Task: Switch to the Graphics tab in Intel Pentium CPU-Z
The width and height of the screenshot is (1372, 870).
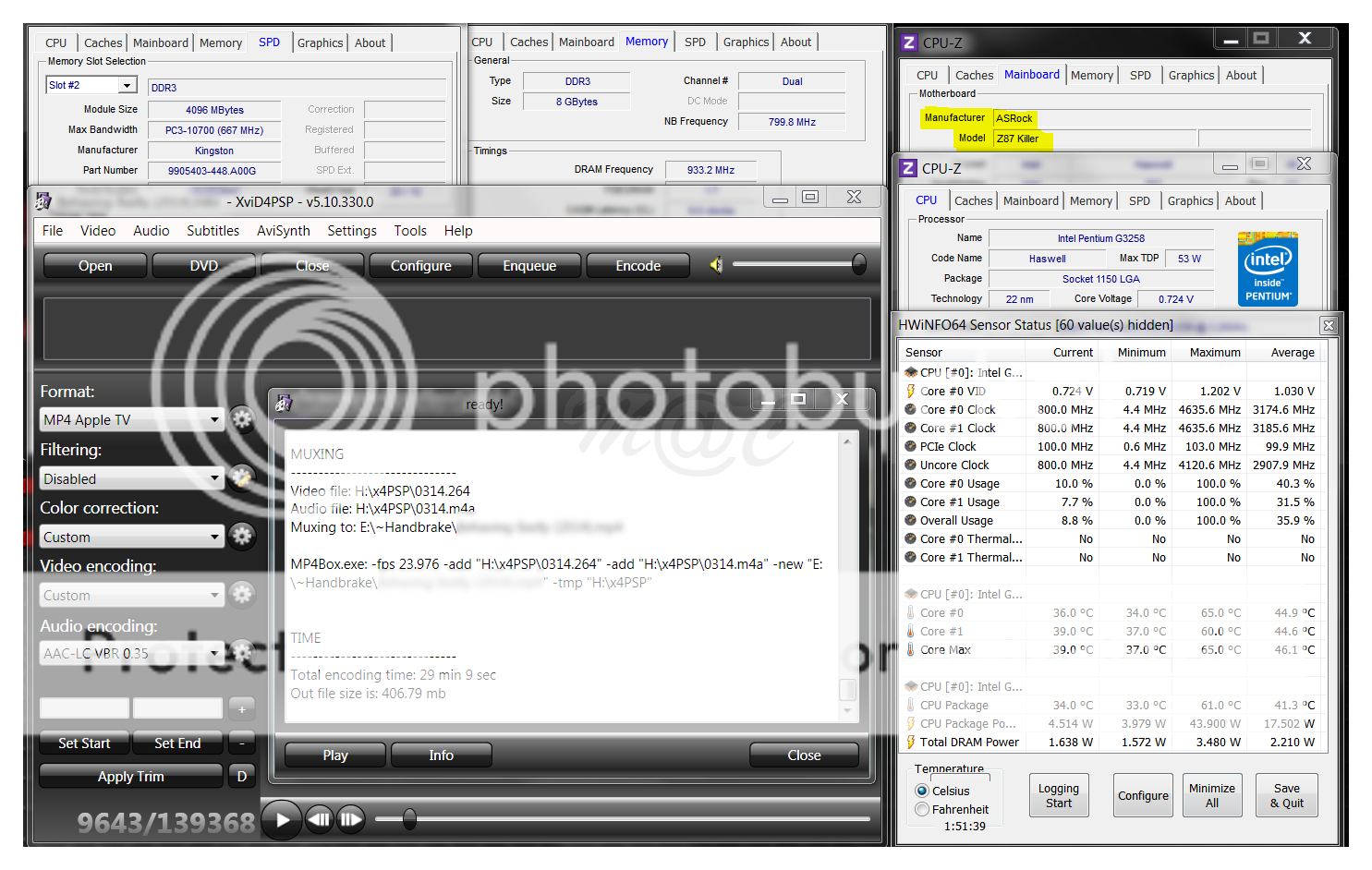Action: [x=1190, y=200]
